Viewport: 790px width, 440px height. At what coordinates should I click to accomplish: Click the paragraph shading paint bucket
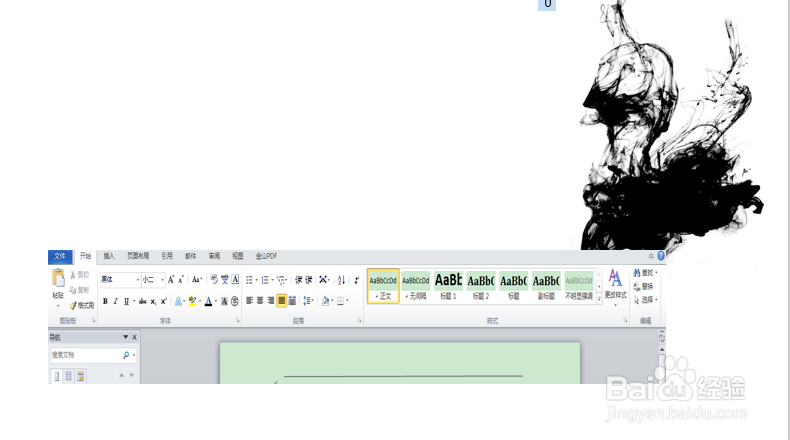point(325,301)
